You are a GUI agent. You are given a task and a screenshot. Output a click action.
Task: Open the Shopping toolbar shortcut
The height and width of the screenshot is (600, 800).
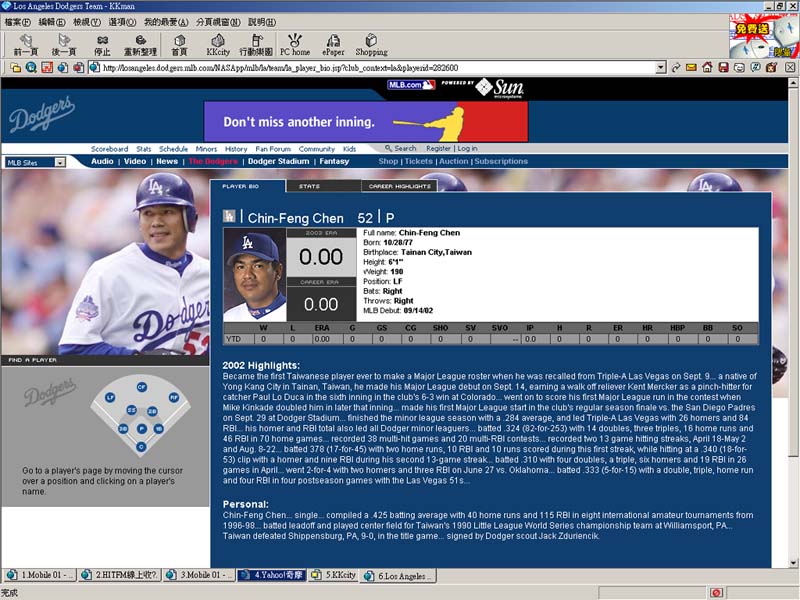pyautogui.click(x=371, y=45)
